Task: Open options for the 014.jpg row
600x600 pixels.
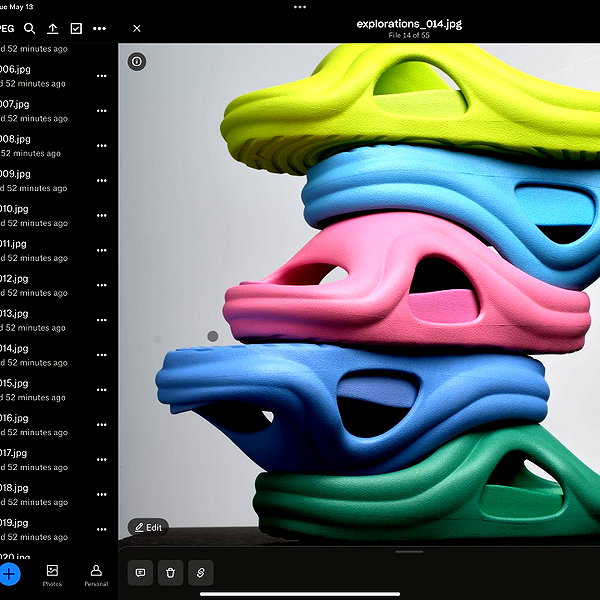Action: [102, 355]
